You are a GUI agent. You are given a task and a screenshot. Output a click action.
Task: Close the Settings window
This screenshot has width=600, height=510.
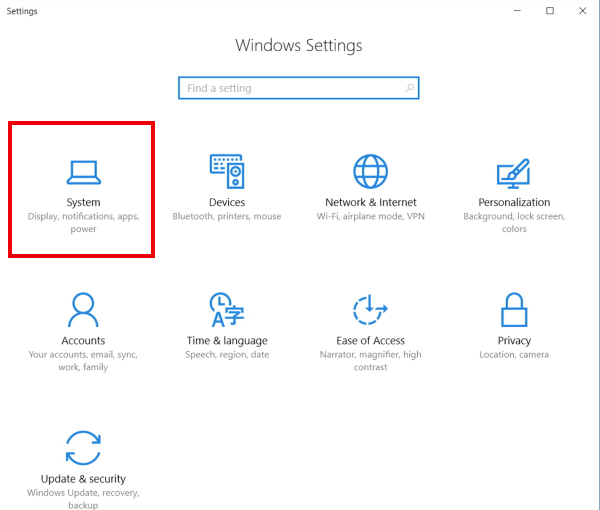pyautogui.click(x=582, y=11)
